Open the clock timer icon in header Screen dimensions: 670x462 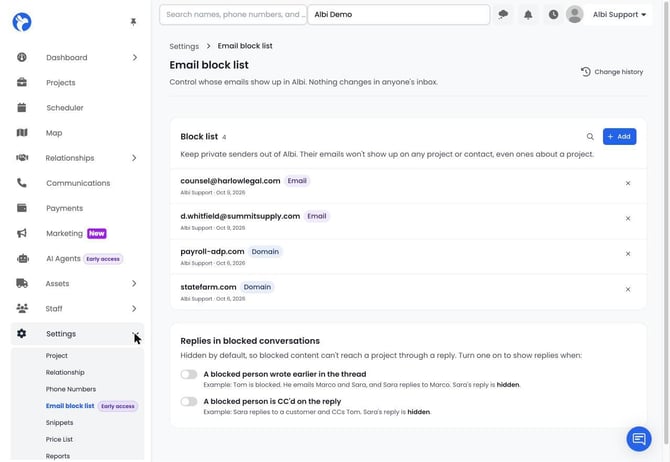553,15
